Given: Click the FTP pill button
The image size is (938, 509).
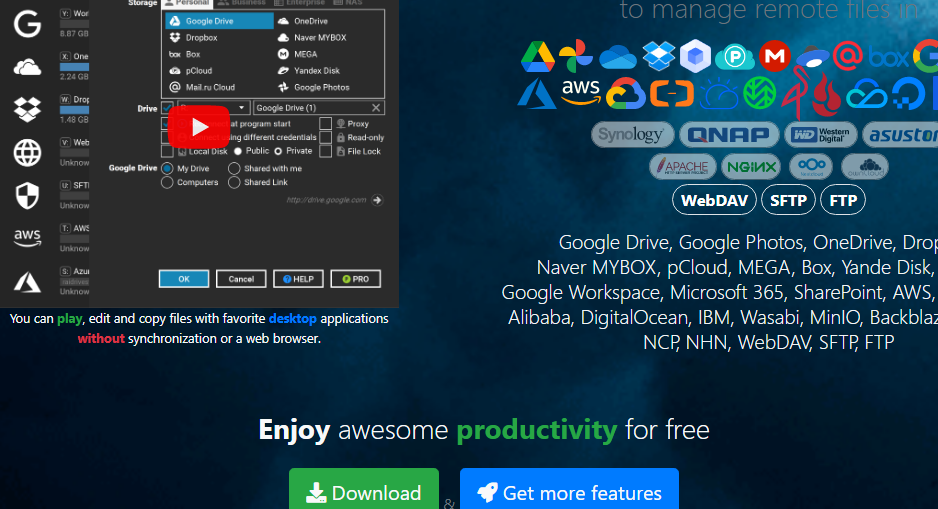Looking at the screenshot, I should click(x=843, y=200).
